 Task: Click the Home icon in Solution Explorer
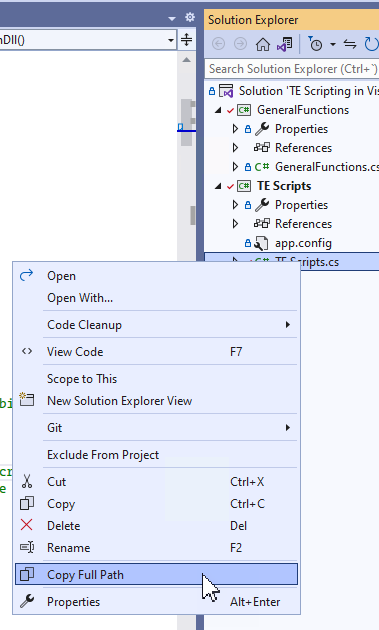tap(263, 44)
